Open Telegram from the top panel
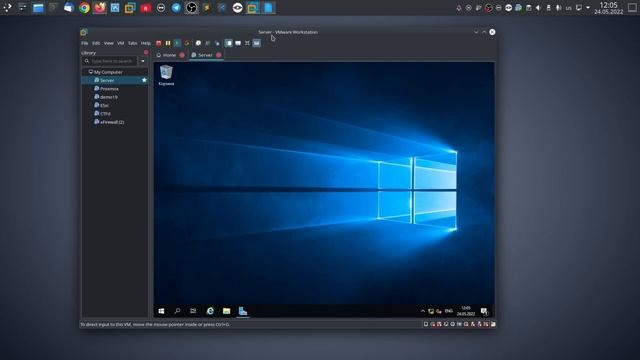Viewport: 640px width, 360px height. tap(176, 8)
